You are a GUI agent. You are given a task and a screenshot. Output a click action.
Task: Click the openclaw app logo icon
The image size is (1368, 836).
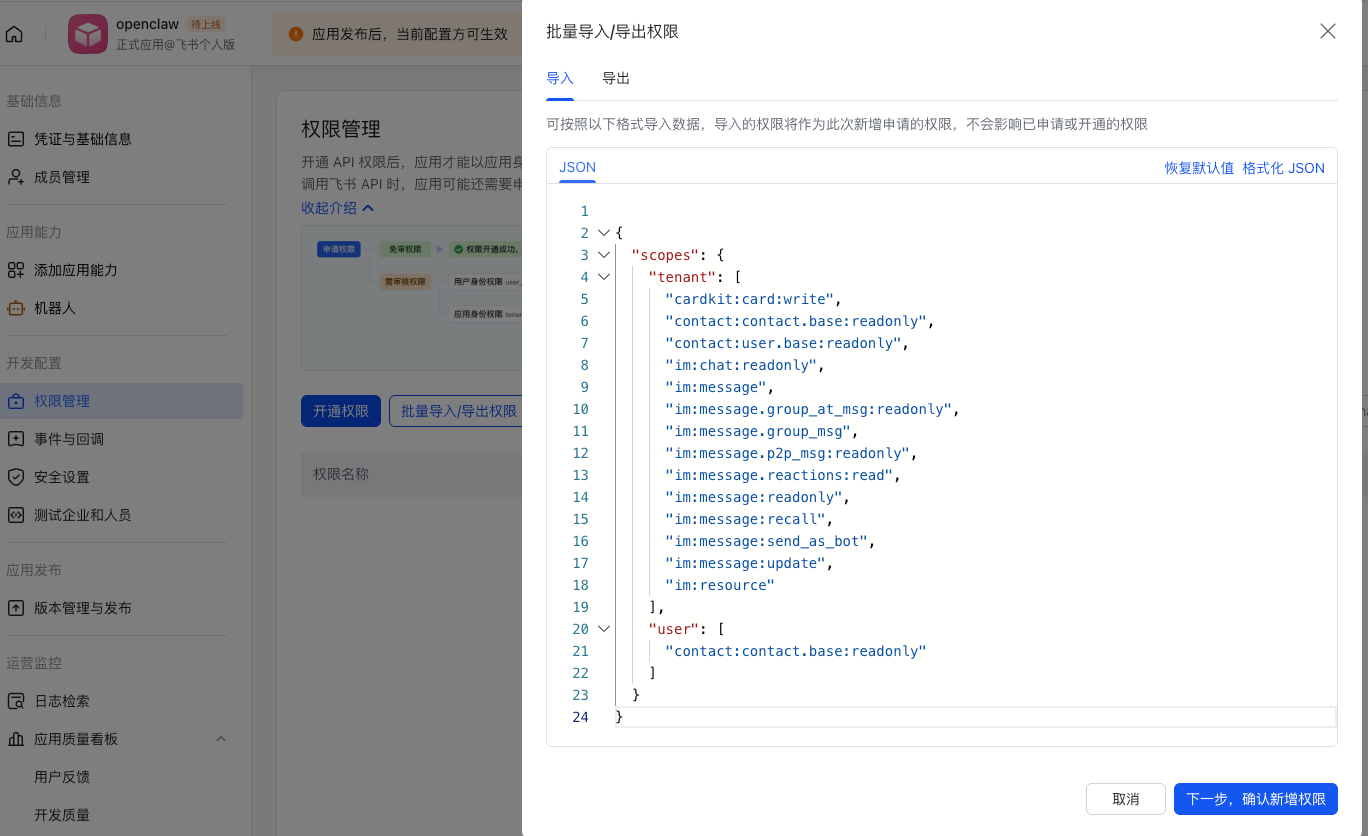[87, 35]
